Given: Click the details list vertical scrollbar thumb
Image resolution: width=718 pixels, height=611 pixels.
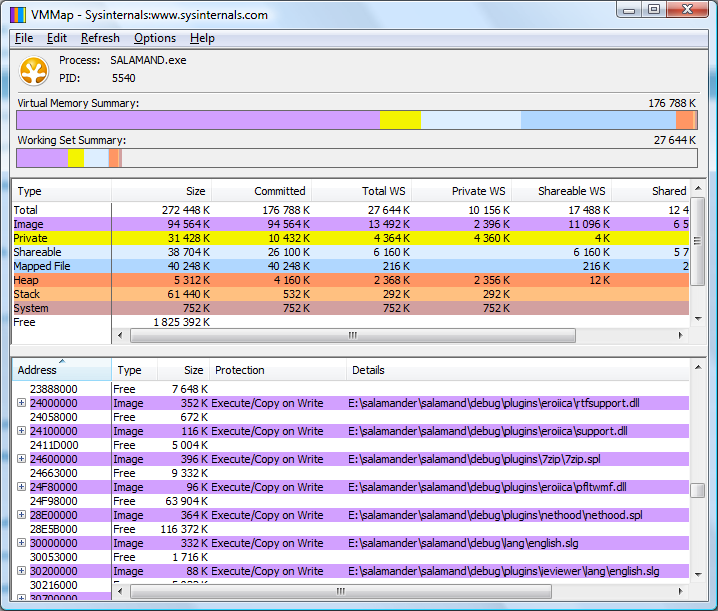Looking at the screenshot, I should tap(697, 490).
